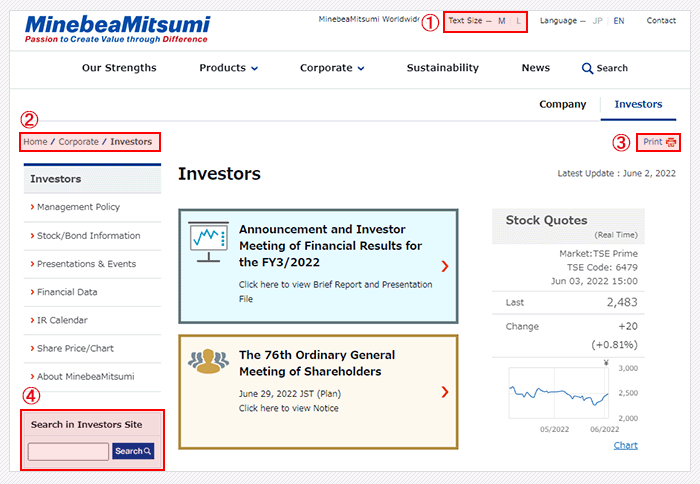700x484 pixels.
Task: Switch language to JP
Action: click(x=597, y=21)
